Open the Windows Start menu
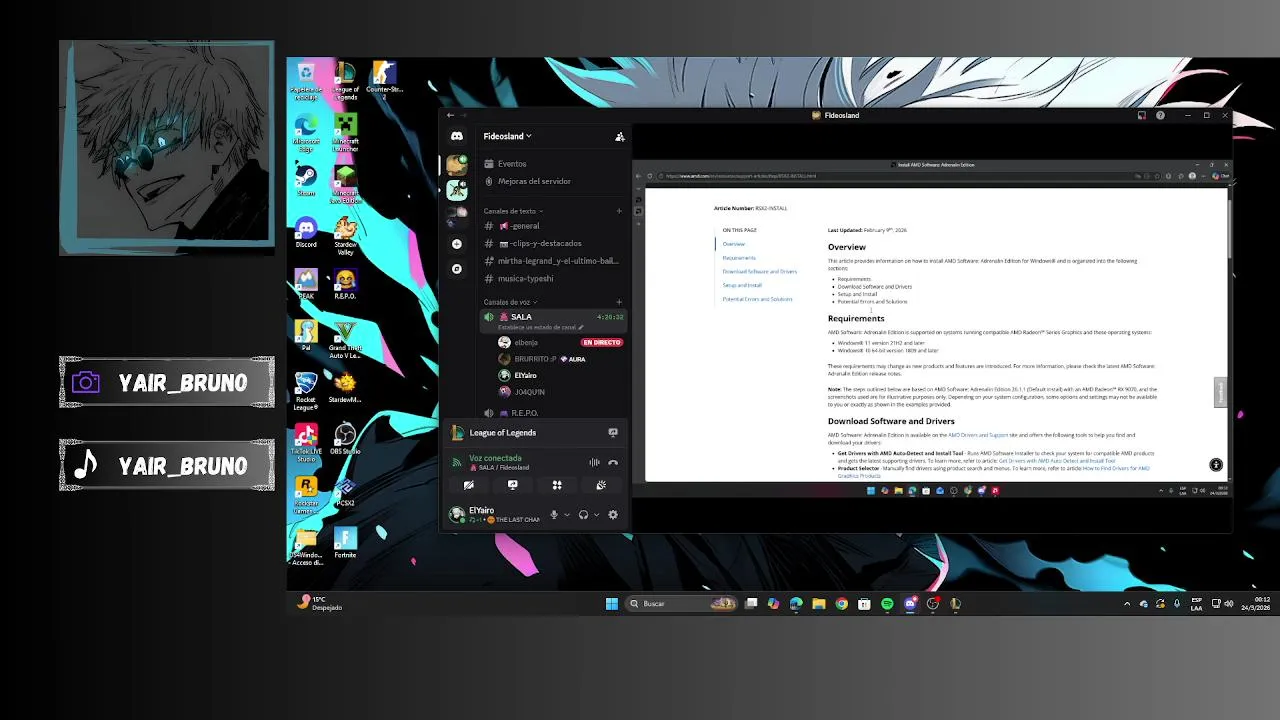Viewport: 1280px width, 720px height. pos(612,604)
